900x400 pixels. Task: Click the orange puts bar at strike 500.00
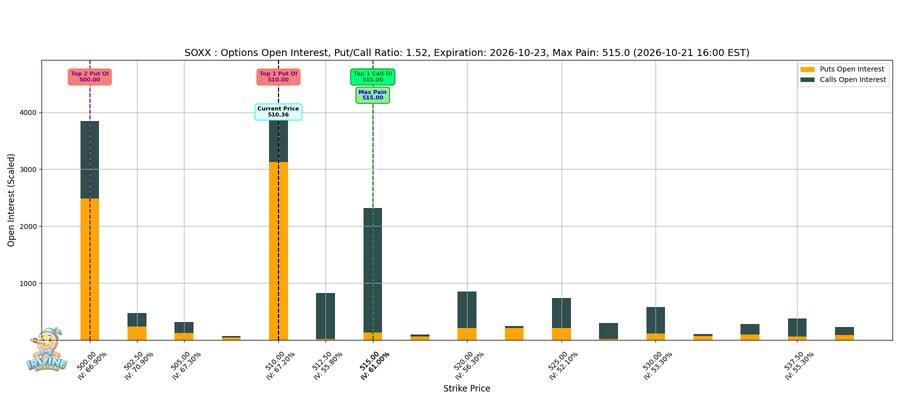(x=90, y=269)
